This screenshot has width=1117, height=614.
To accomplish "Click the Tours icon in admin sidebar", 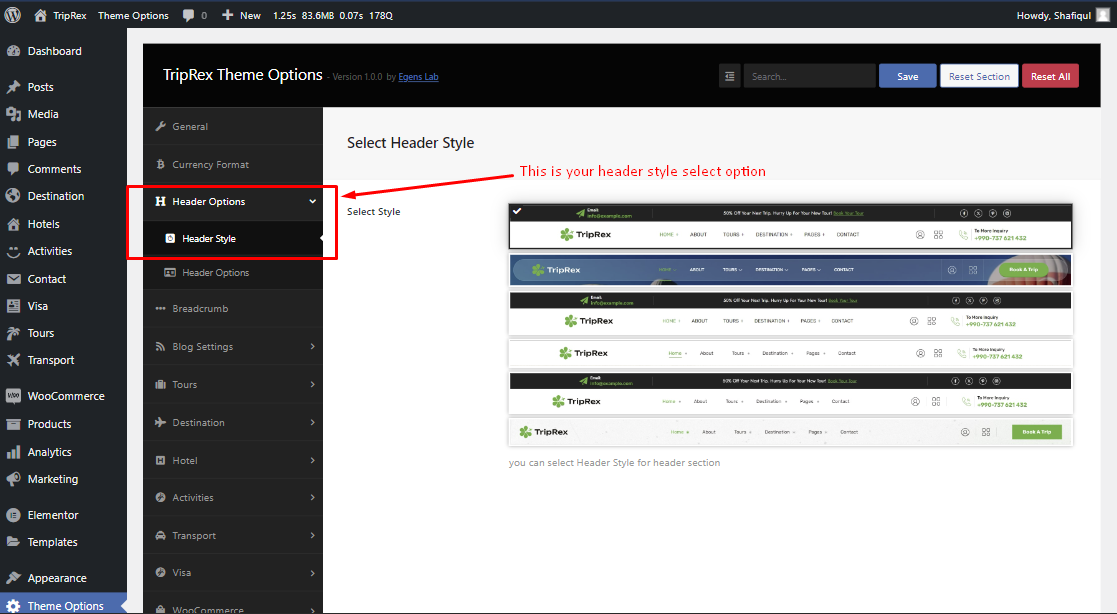I will (x=13, y=333).
